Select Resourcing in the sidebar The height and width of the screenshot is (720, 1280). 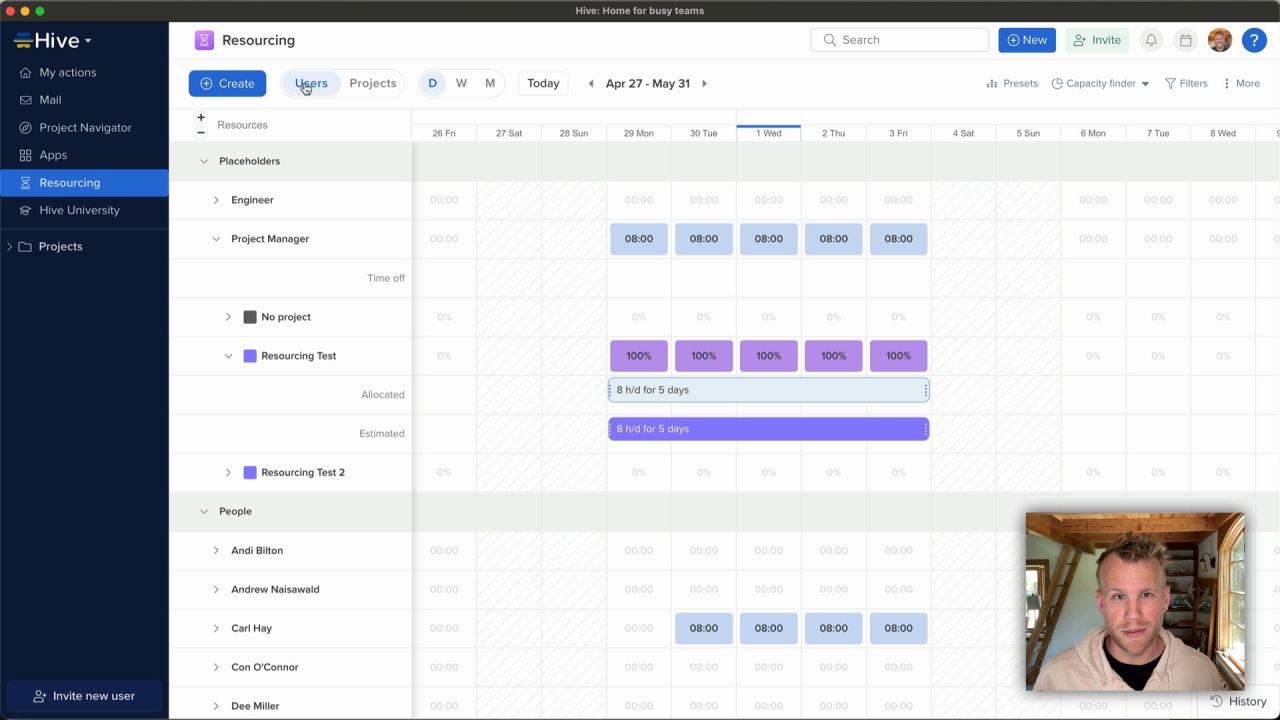pos(84,183)
